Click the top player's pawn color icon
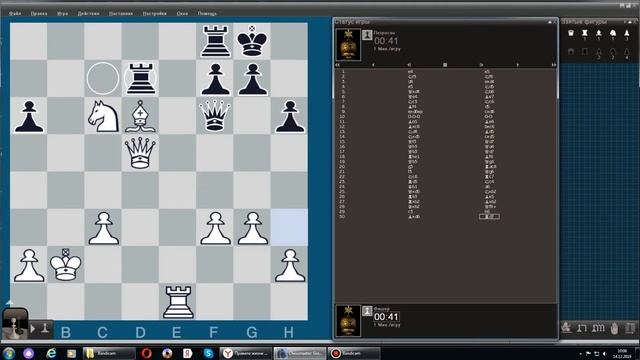Image resolution: width=640 pixels, height=360 pixels. (367, 35)
